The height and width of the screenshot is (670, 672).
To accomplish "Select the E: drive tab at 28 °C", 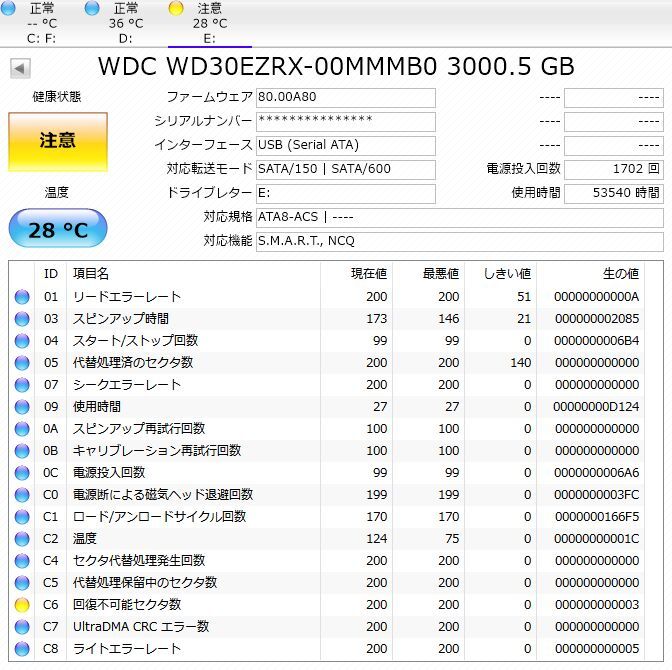I will (x=210, y=23).
